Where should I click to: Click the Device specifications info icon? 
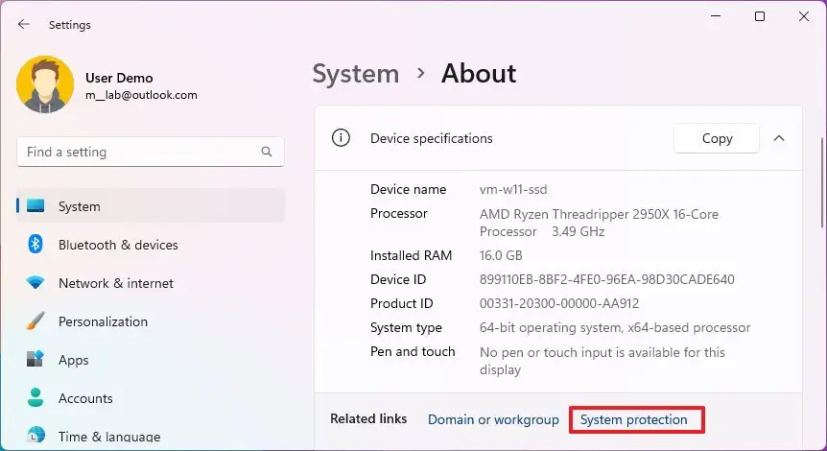coord(341,138)
